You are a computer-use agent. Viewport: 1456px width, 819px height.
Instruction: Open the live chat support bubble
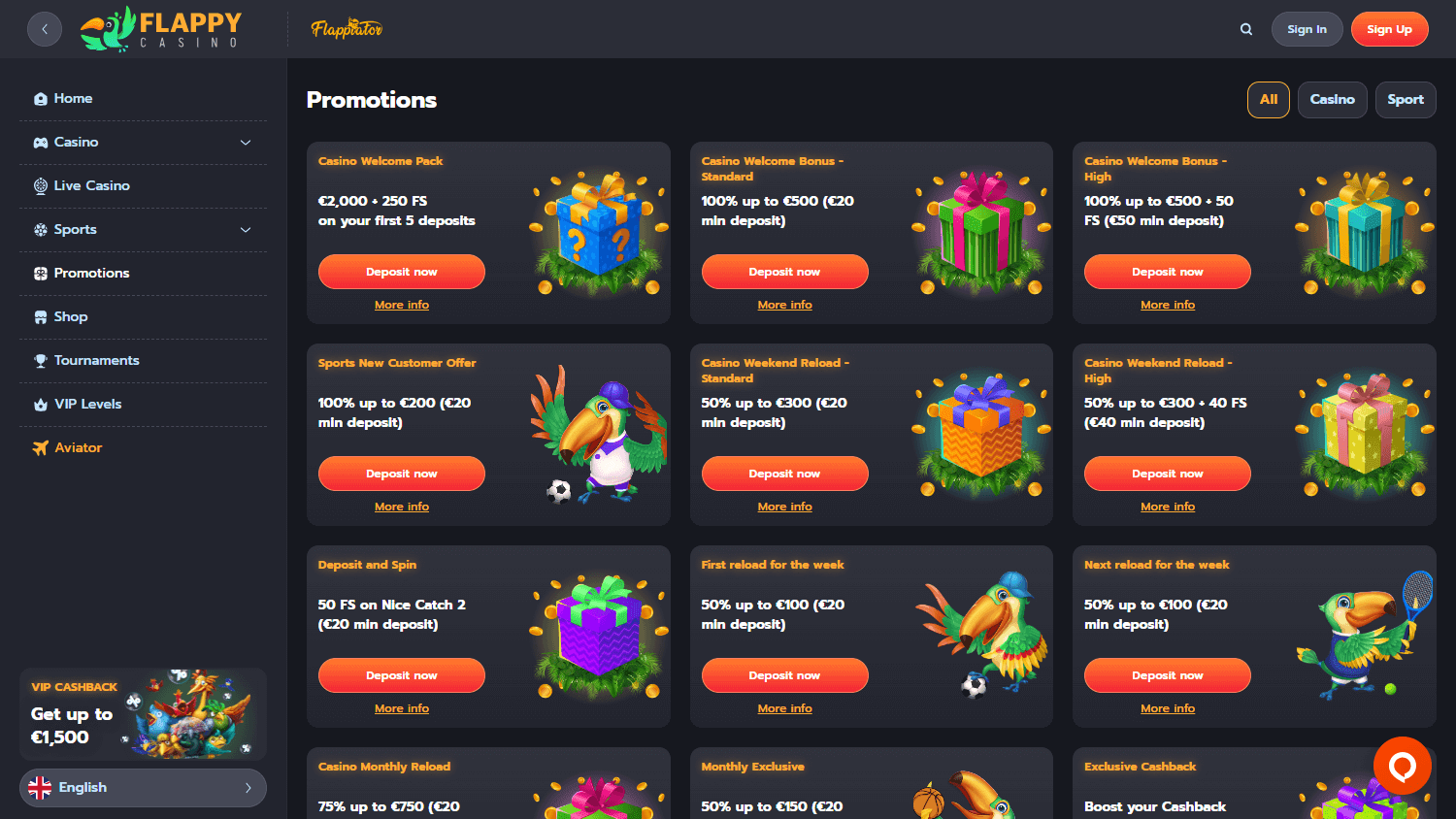pos(1402,766)
